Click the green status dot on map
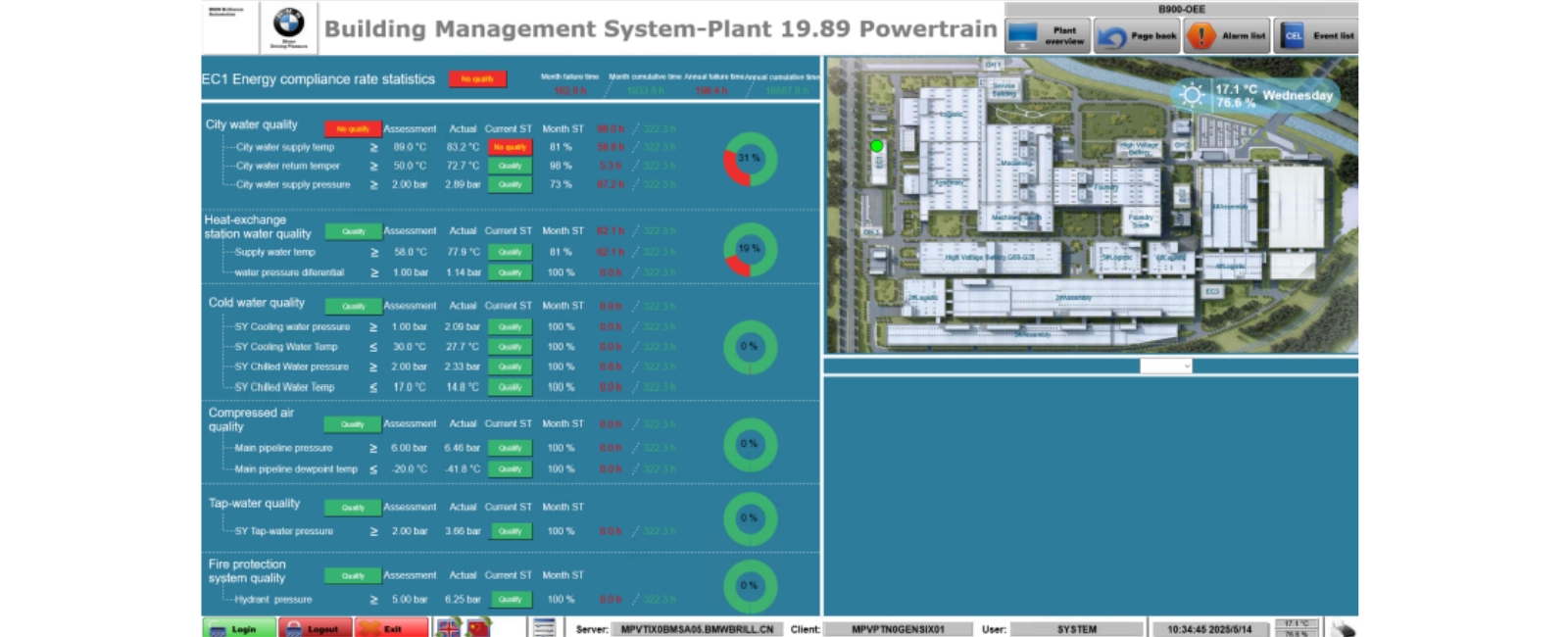Image resolution: width=1568 pixels, height=637 pixels. pos(877,146)
